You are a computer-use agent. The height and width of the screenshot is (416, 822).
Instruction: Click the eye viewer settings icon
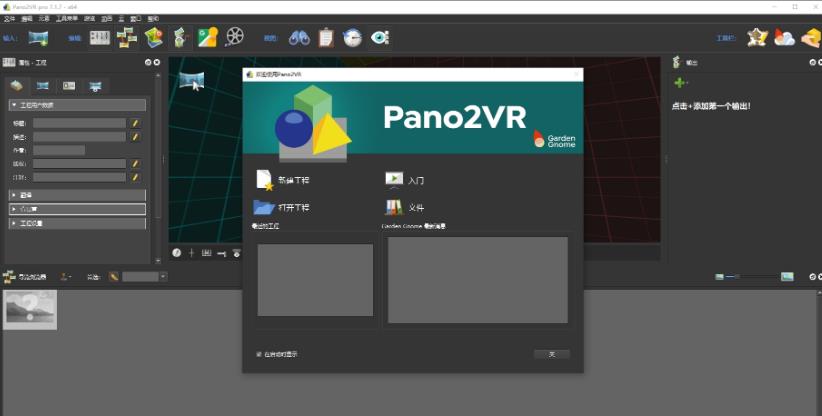[380, 38]
